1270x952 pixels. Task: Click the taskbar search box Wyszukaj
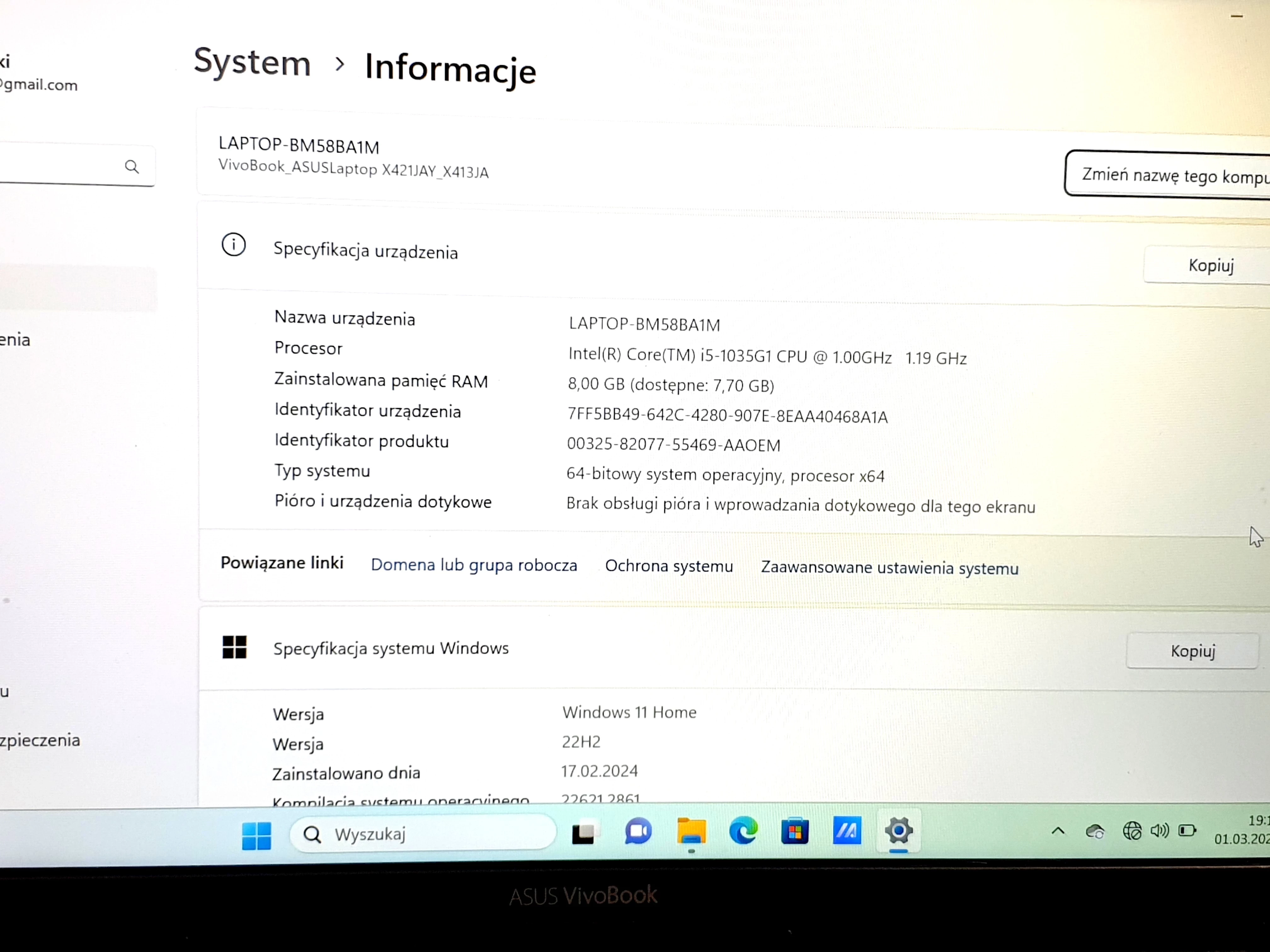point(423,833)
